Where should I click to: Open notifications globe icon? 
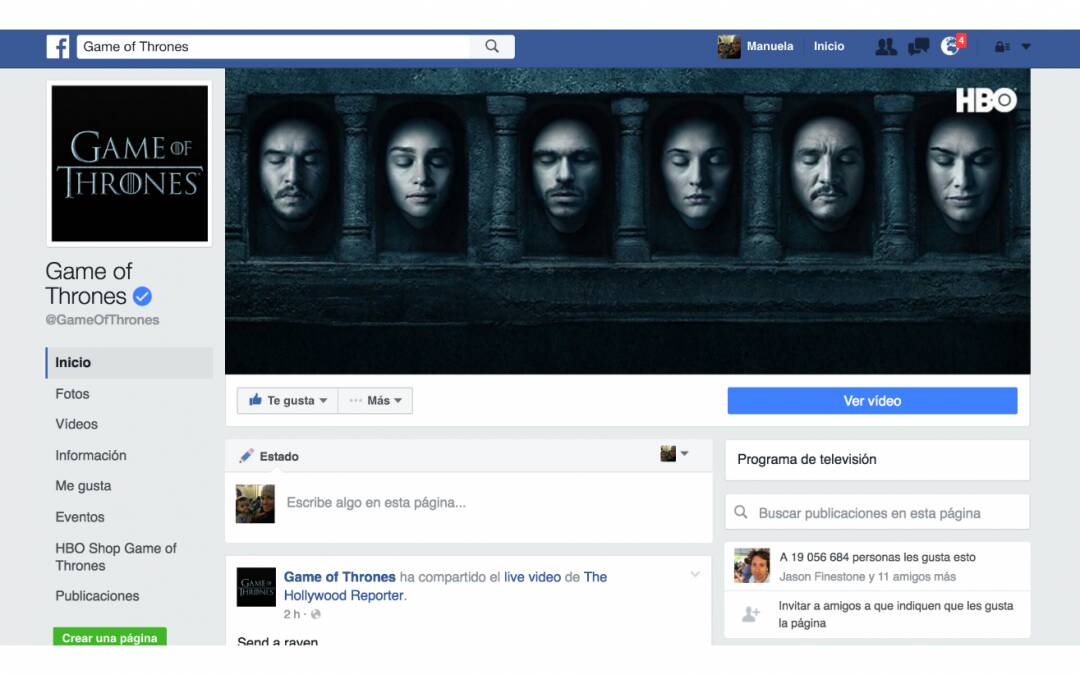pyautogui.click(x=951, y=46)
